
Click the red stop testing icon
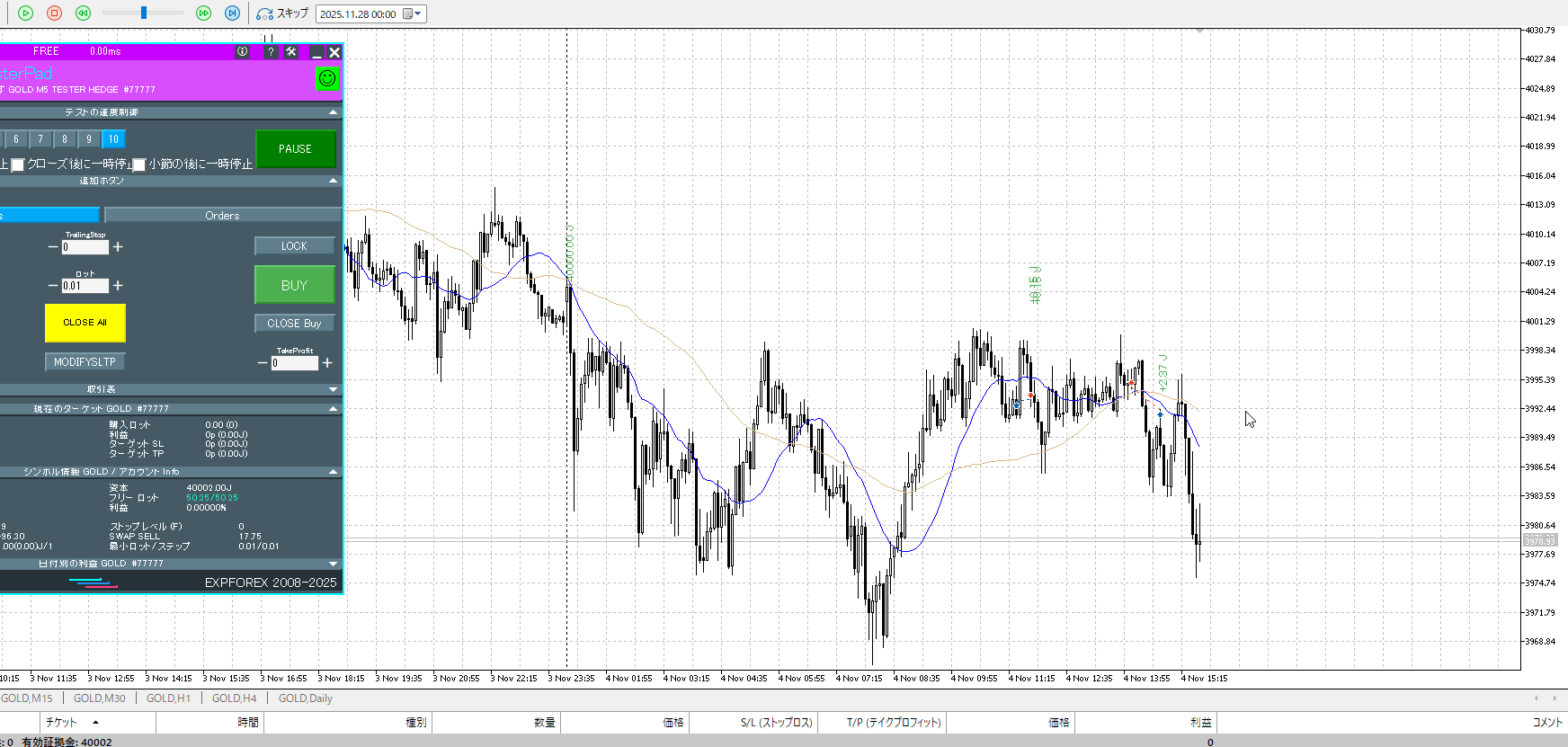coord(54,13)
